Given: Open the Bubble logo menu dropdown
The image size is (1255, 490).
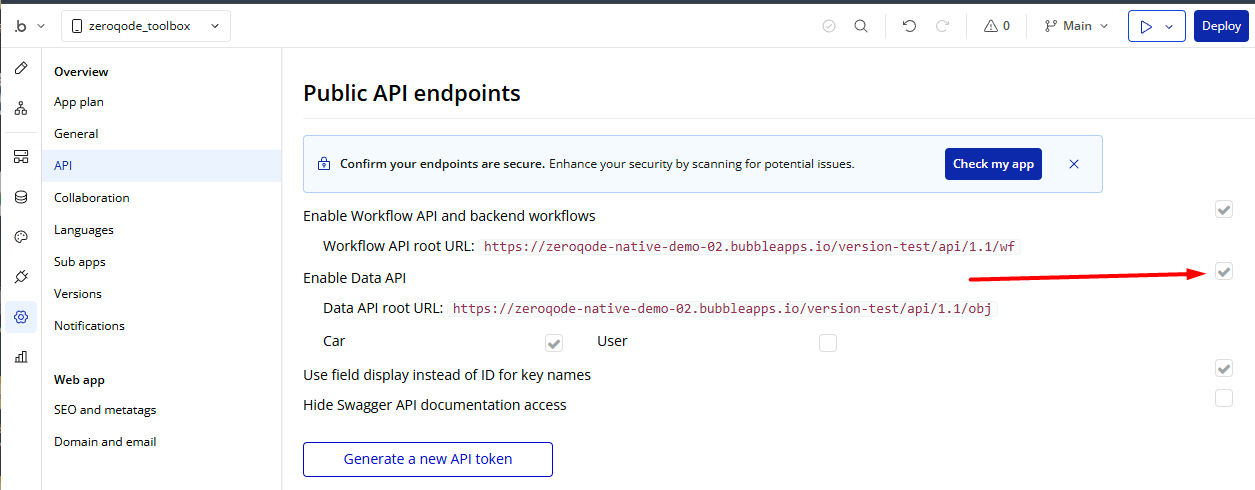Looking at the screenshot, I should (x=27, y=26).
